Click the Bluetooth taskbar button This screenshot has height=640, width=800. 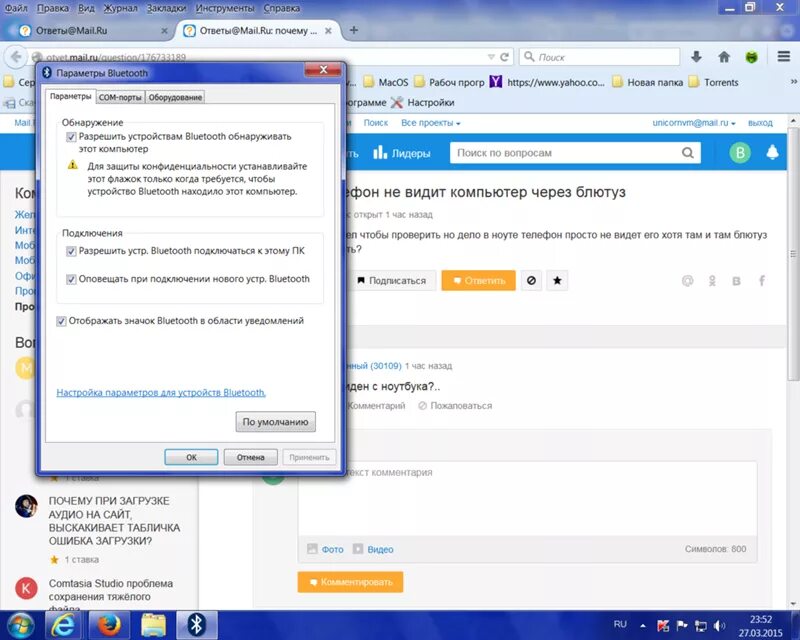click(x=196, y=625)
